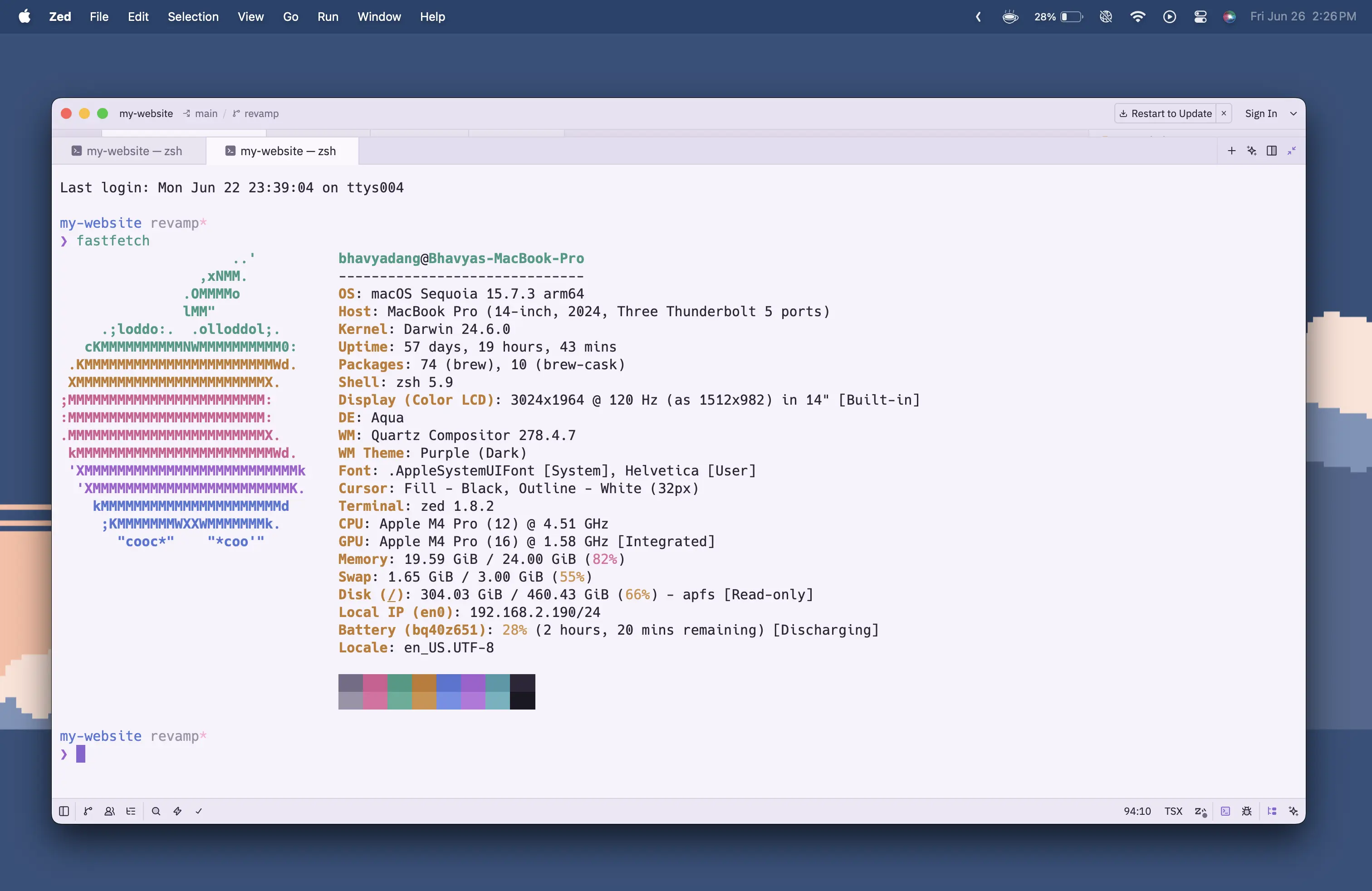Screen dimensions: 1372x891
Task: Click Sign In
Action: click(x=1261, y=113)
